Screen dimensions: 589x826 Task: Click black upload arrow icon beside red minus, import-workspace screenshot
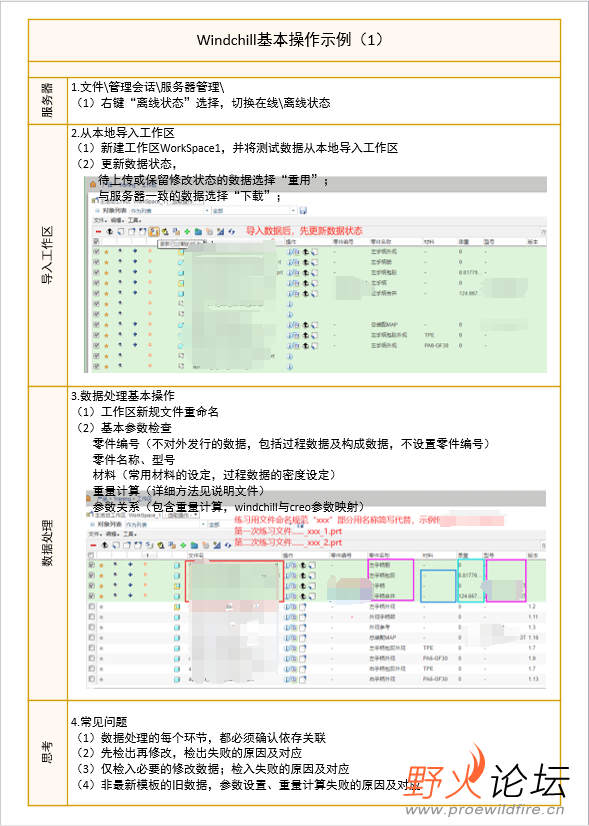(x=110, y=232)
